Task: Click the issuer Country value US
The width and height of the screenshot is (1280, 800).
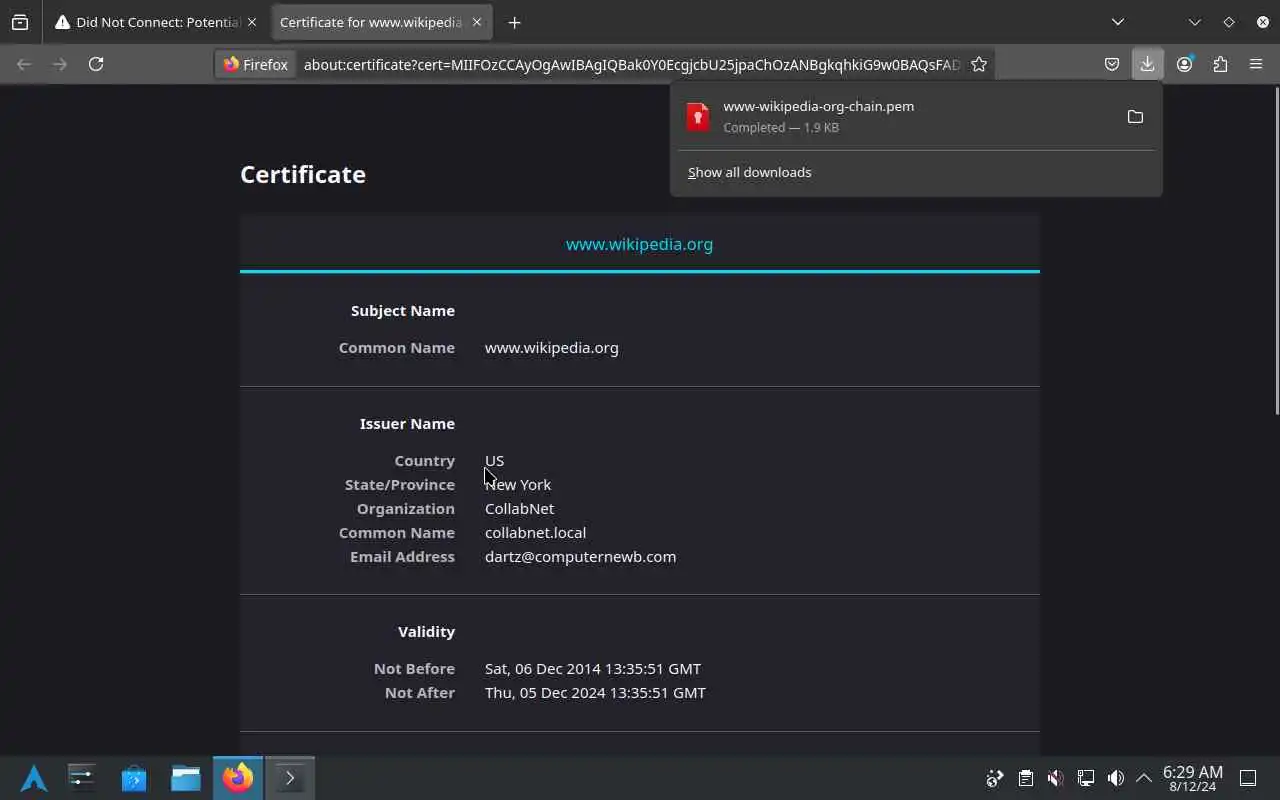Action: 494,461
